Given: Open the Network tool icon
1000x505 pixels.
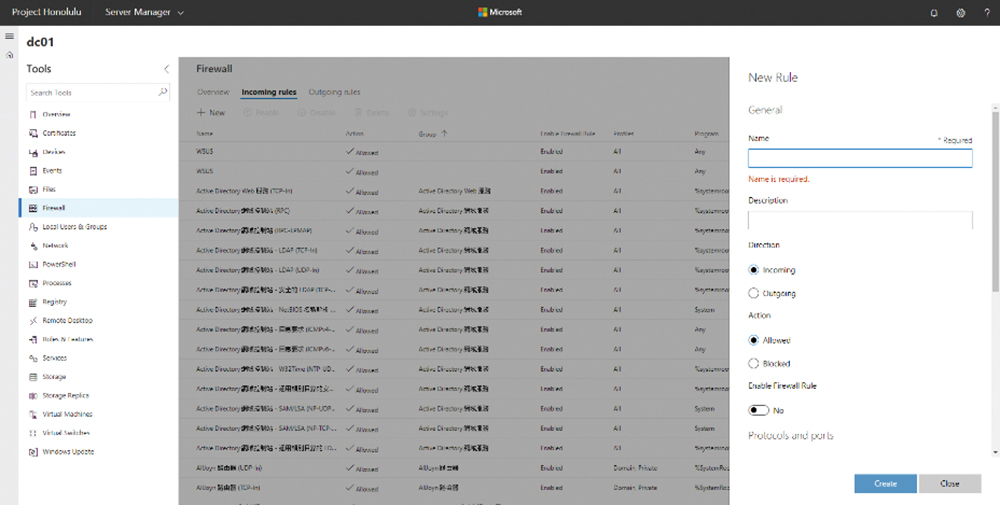Looking at the screenshot, I should point(33,245).
